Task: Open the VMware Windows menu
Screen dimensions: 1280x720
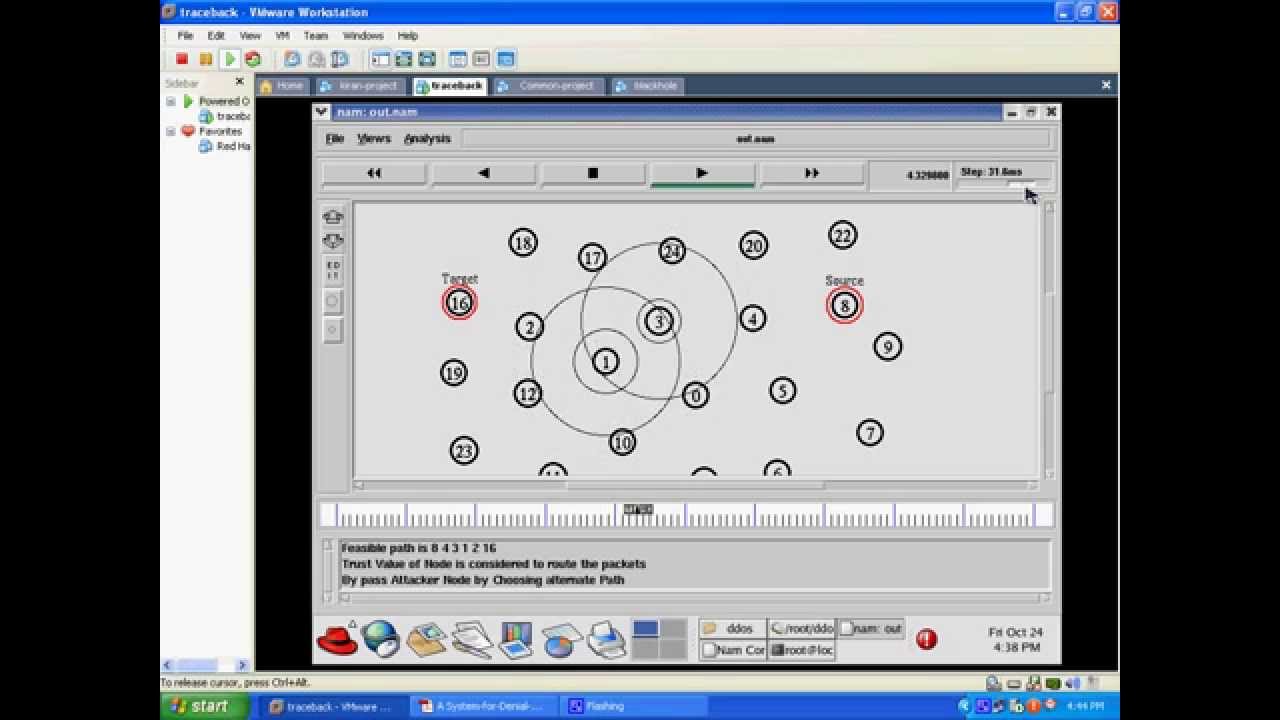Action: [363, 35]
